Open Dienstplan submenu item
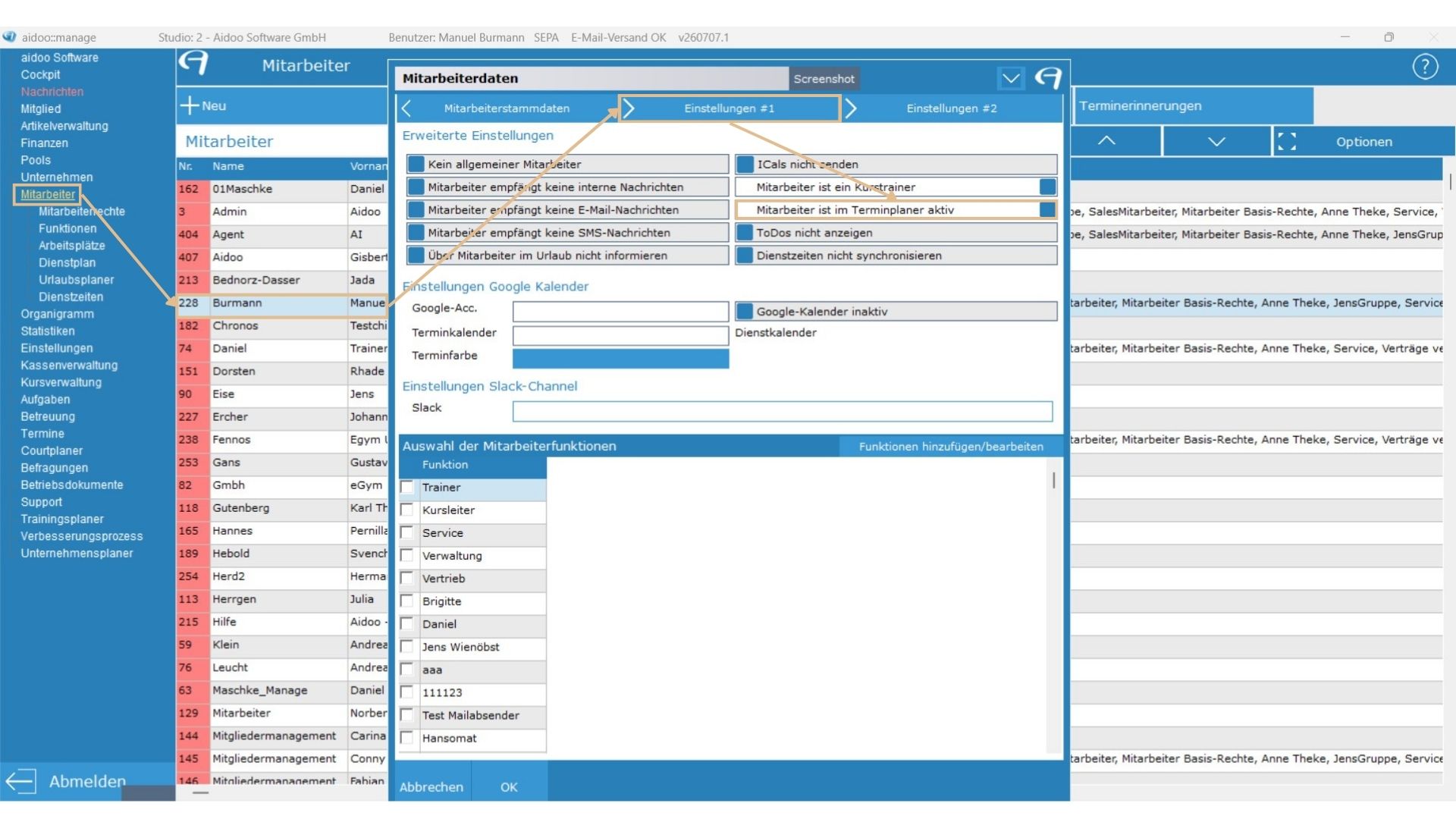The height and width of the screenshot is (819, 1456). (67, 262)
